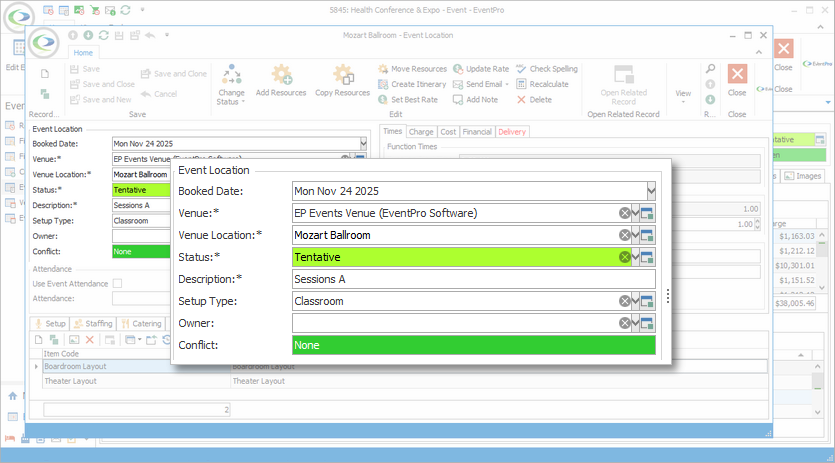Viewport: 835px width, 463px height.
Task: Click Recalculate in the ribbon
Action: point(542,84)
